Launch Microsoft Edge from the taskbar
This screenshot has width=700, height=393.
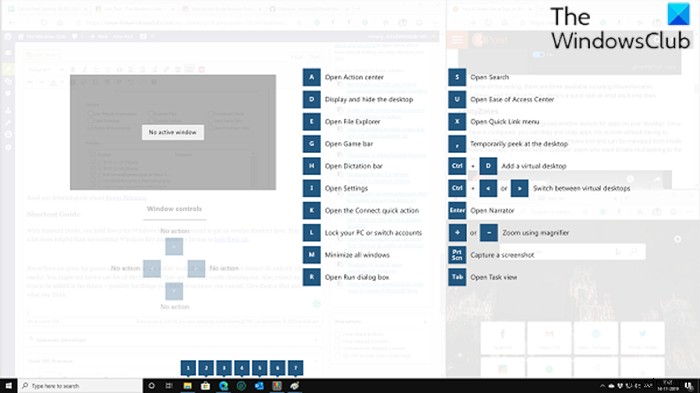(223, 386)
